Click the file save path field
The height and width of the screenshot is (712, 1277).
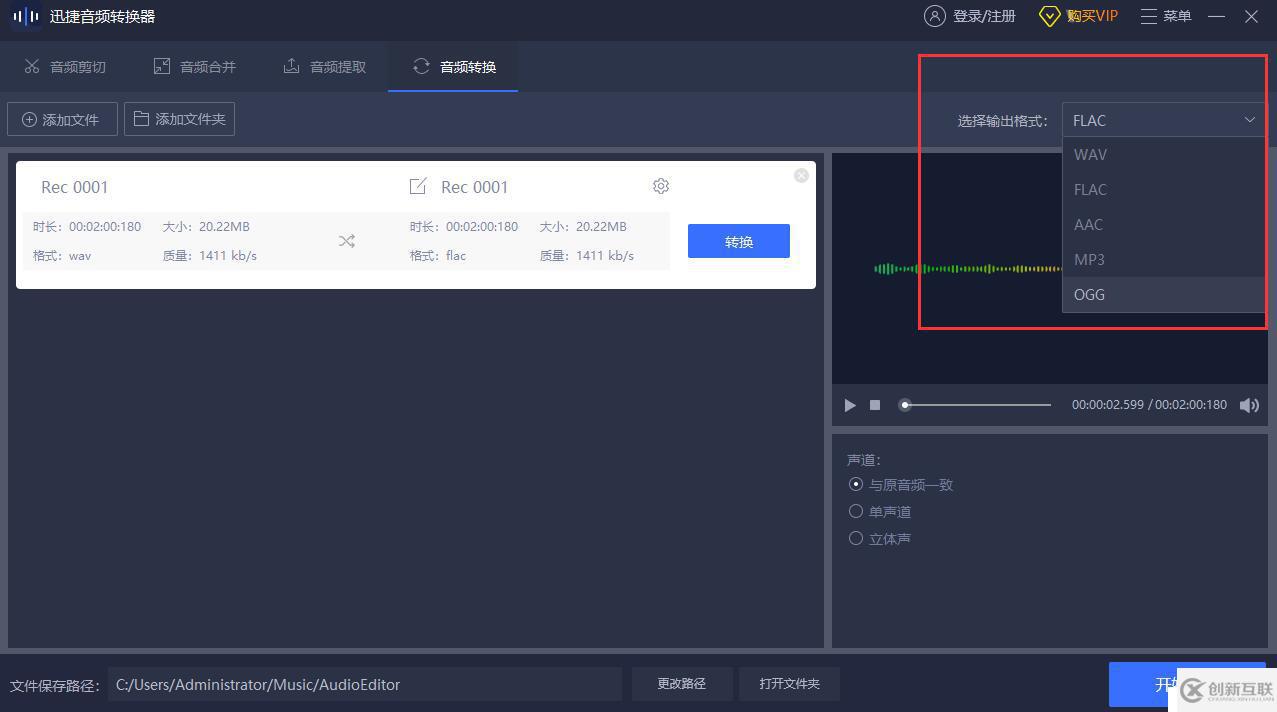coord(365,685)
